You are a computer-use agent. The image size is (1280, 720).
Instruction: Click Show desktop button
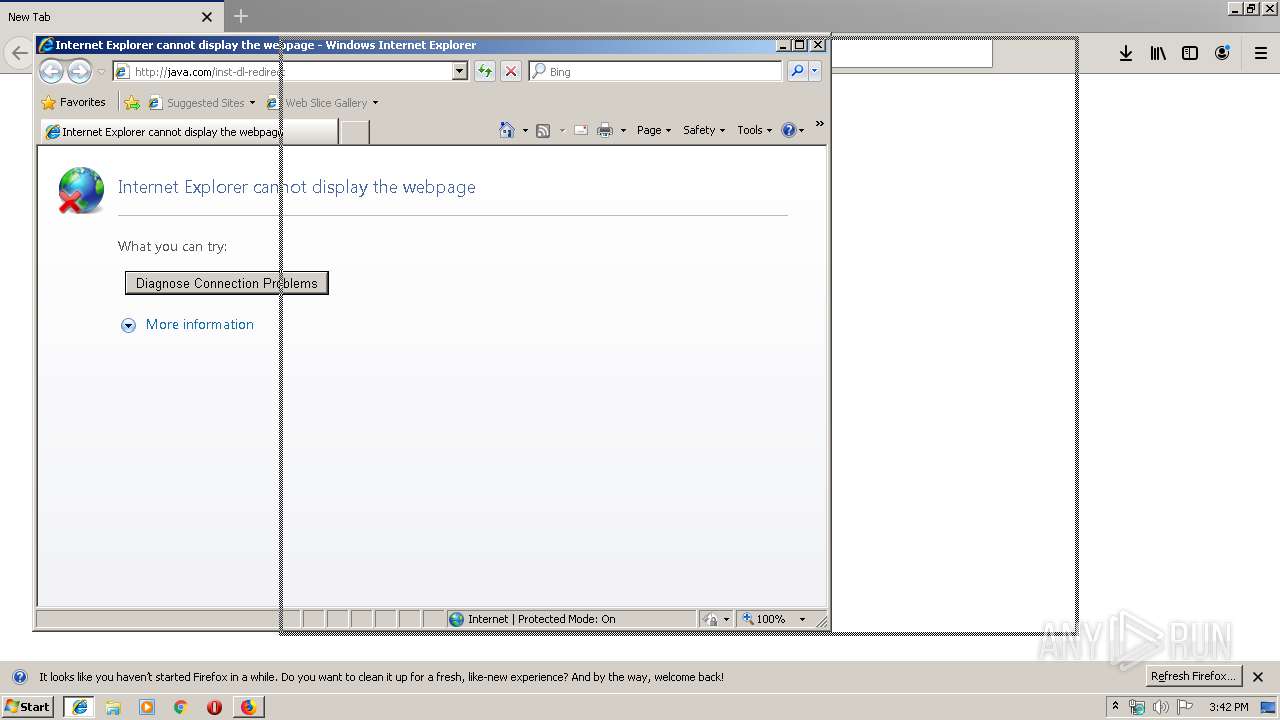click(x=1270, y=707)
